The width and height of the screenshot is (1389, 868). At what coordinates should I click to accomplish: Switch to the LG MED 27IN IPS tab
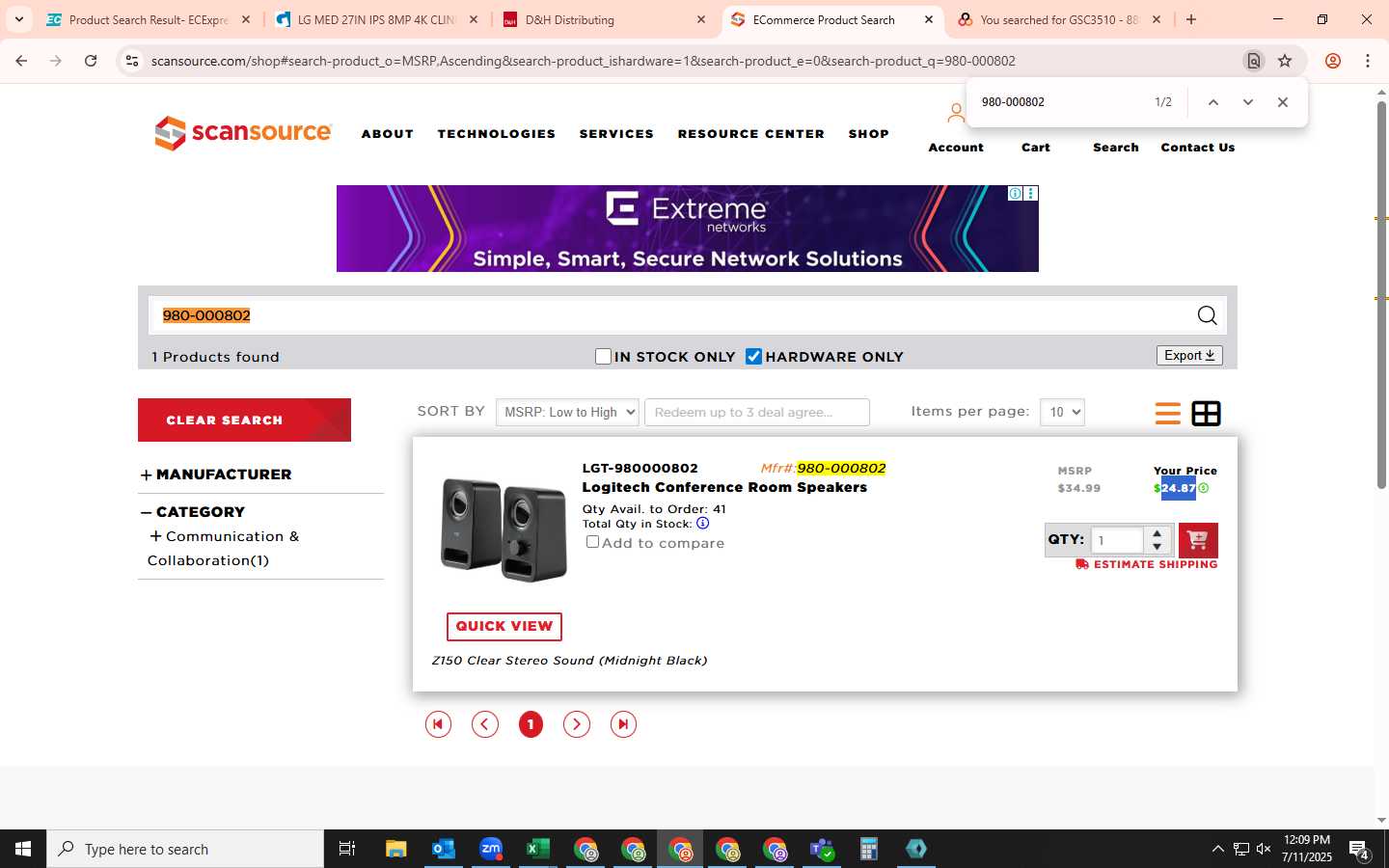tap(377, 19)
